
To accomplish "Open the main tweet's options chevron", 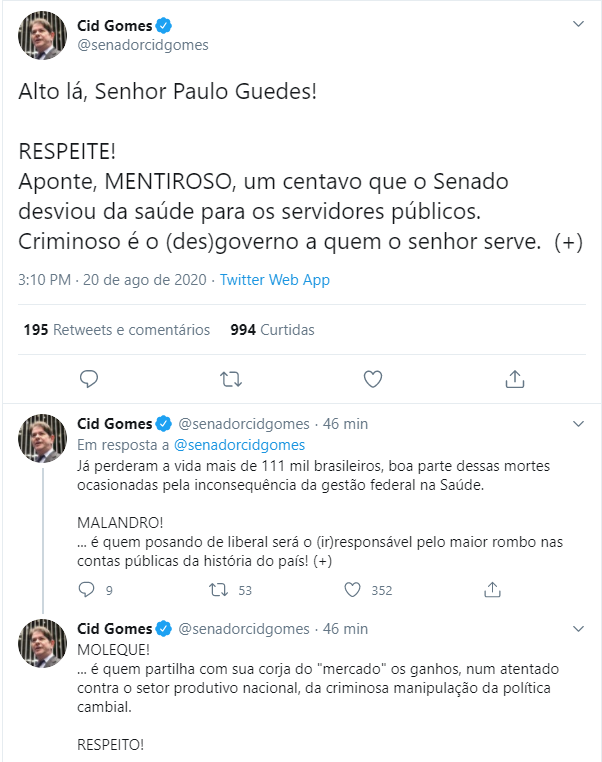I will [578, 24].
